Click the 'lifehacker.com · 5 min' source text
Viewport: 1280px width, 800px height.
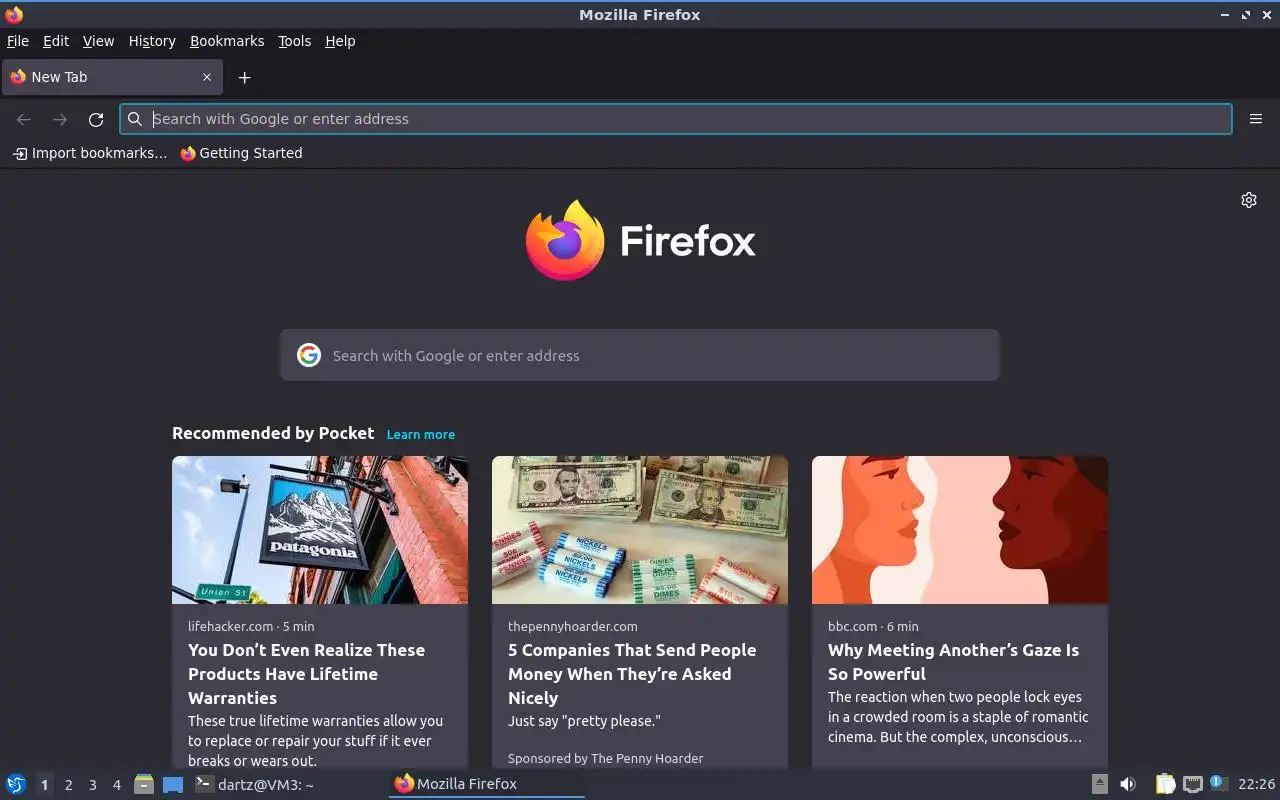(251, 626)
